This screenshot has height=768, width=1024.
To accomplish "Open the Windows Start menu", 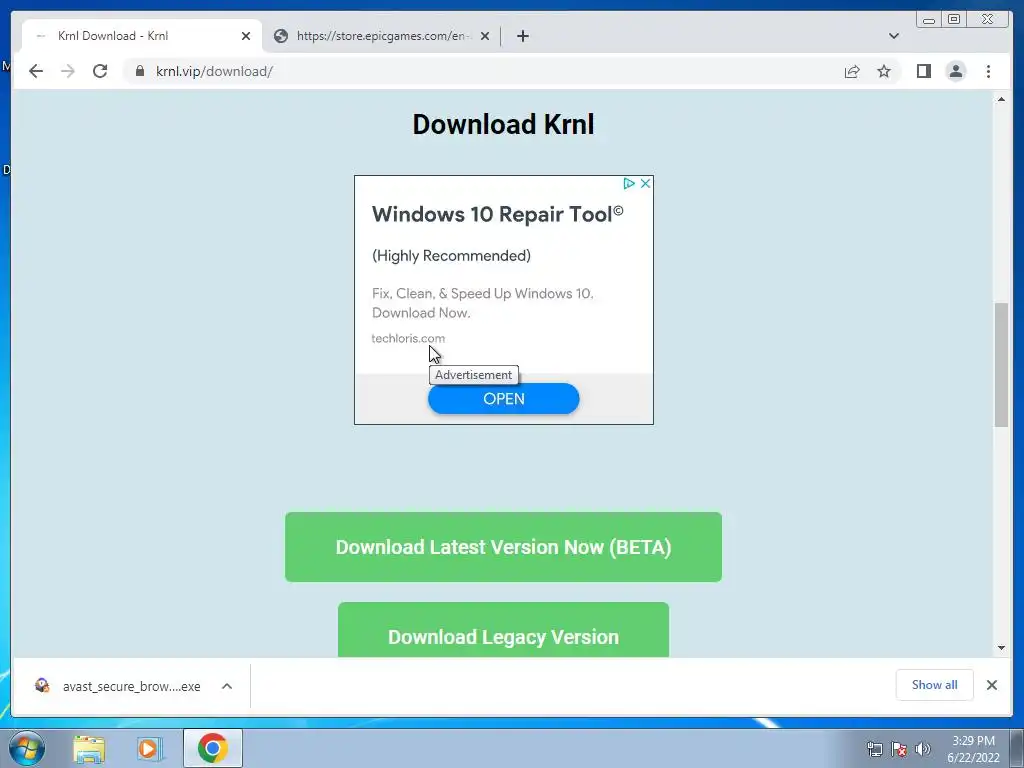I will (x=27, y=748).
